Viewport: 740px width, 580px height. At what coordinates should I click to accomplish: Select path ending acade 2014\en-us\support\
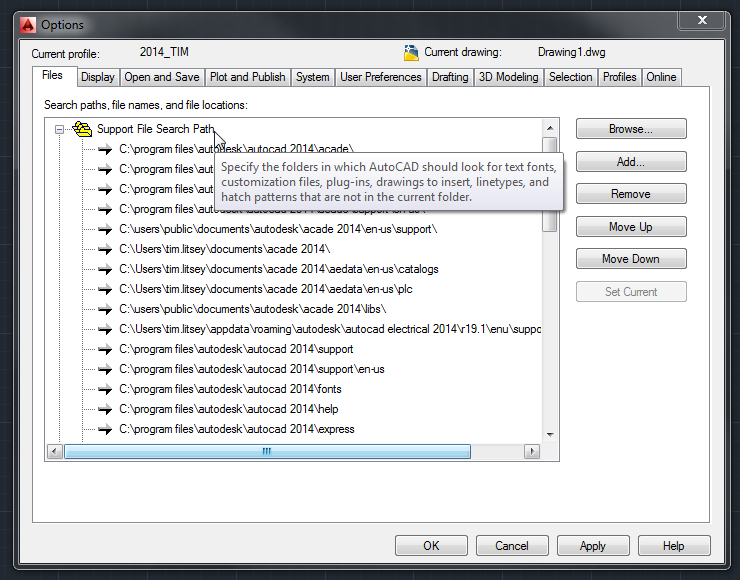point(278,229)
